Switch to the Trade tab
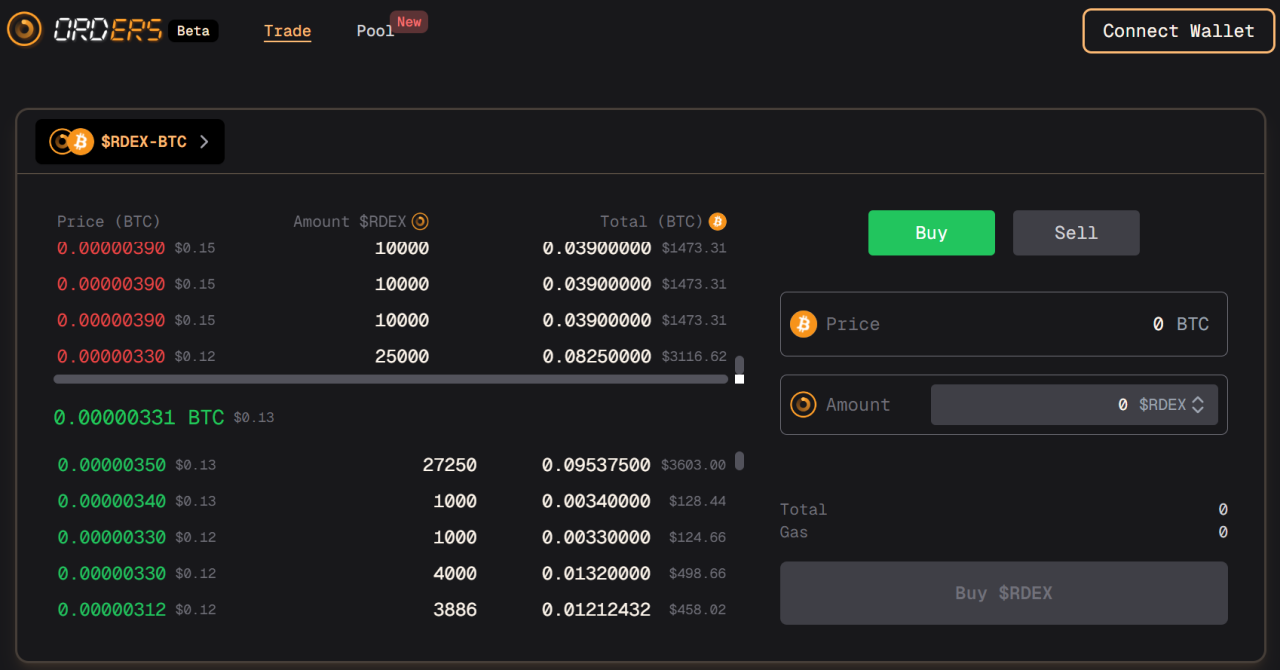This screenshot has width=1280, height=670. point(287,30)
